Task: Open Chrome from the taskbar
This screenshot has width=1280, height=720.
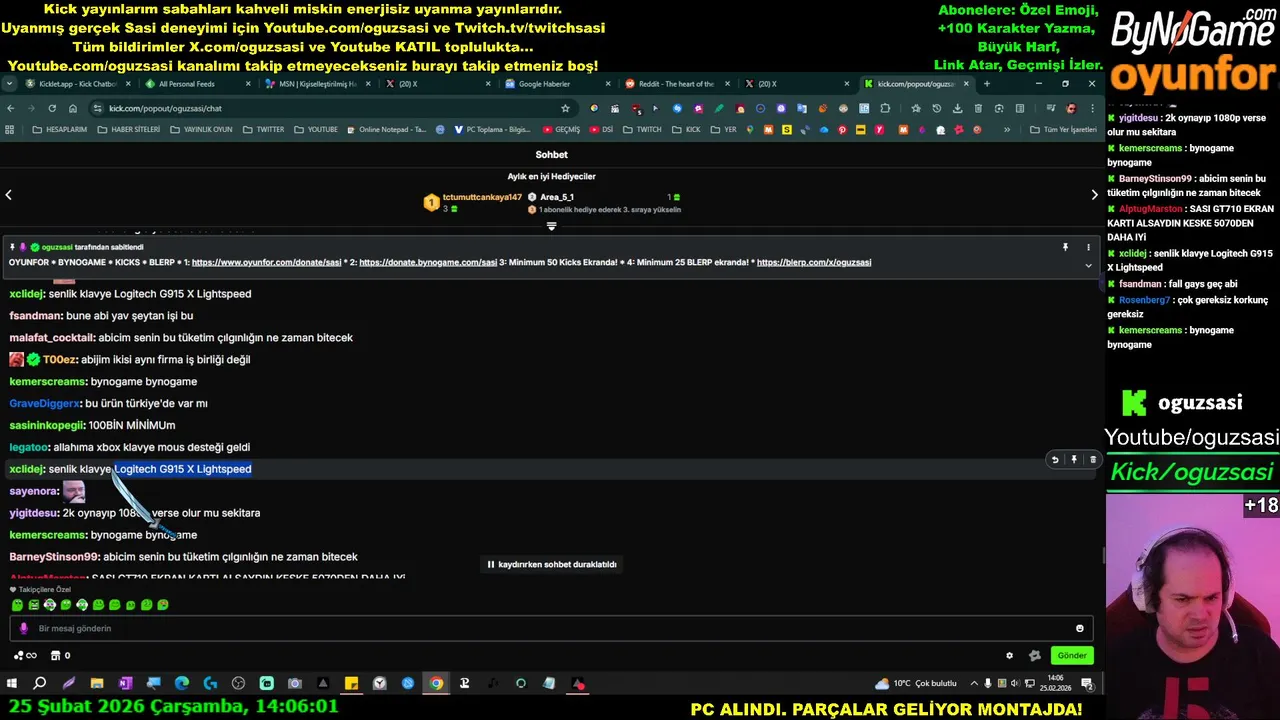Action: [x=436, y=684]
